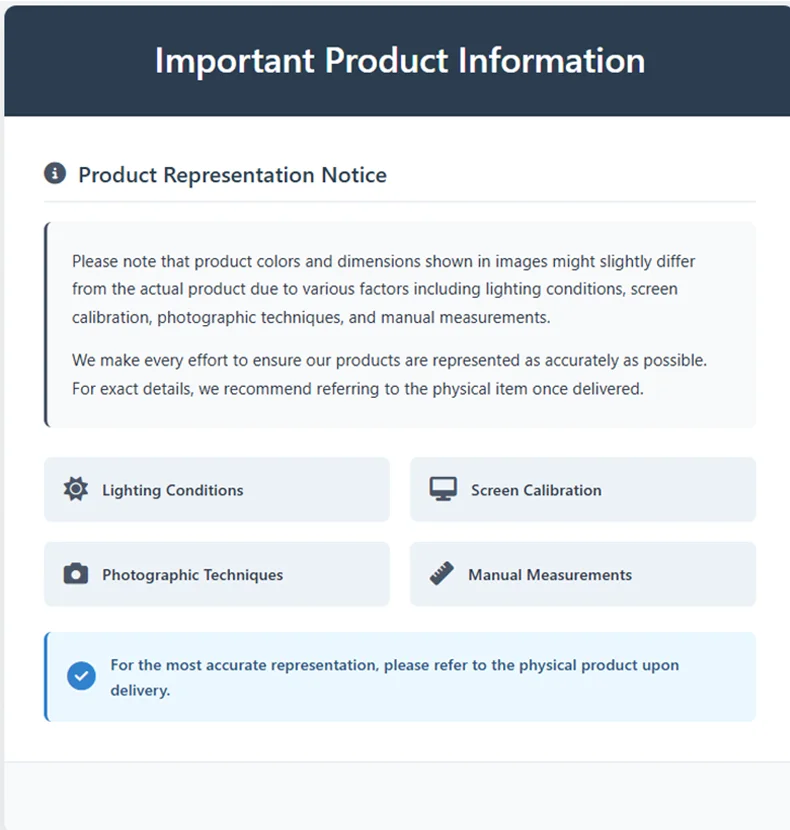Select the Lighting Conditions label text
The width and height of the screenshot is (790, 830).
172,490
